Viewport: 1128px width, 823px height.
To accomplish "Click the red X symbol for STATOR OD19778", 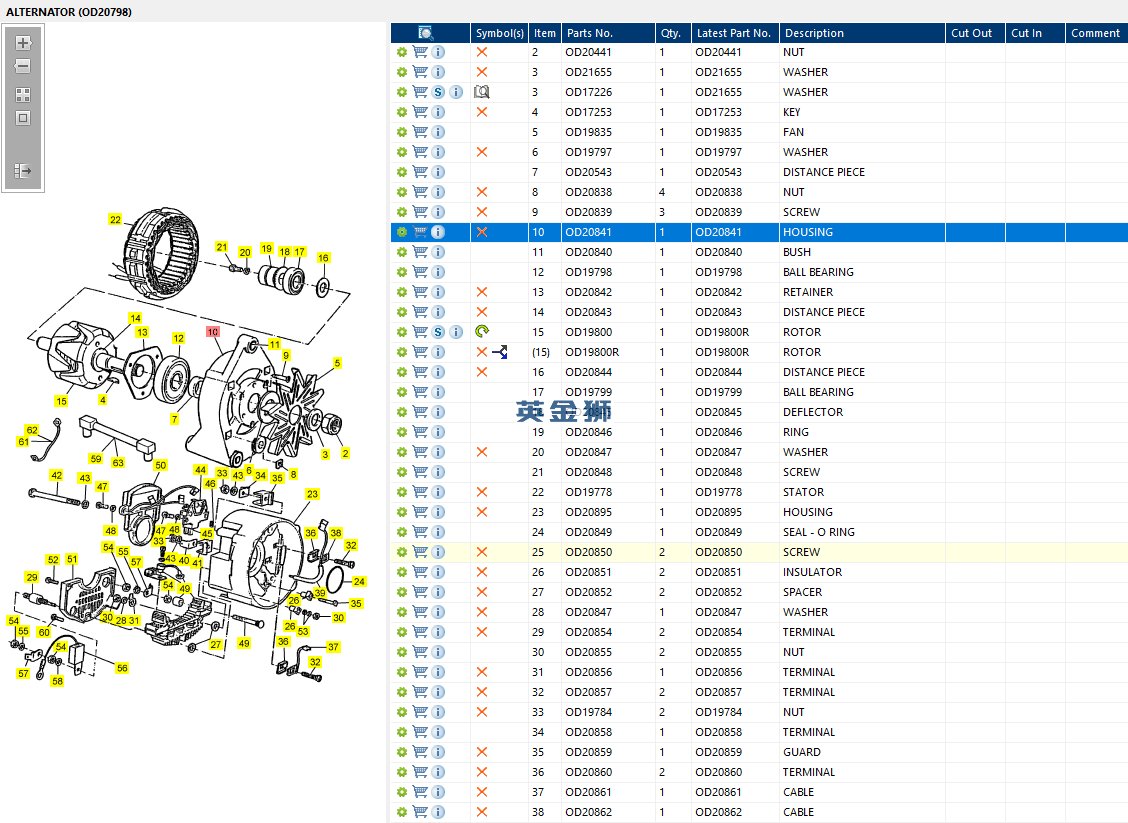I will coord(482,492).
